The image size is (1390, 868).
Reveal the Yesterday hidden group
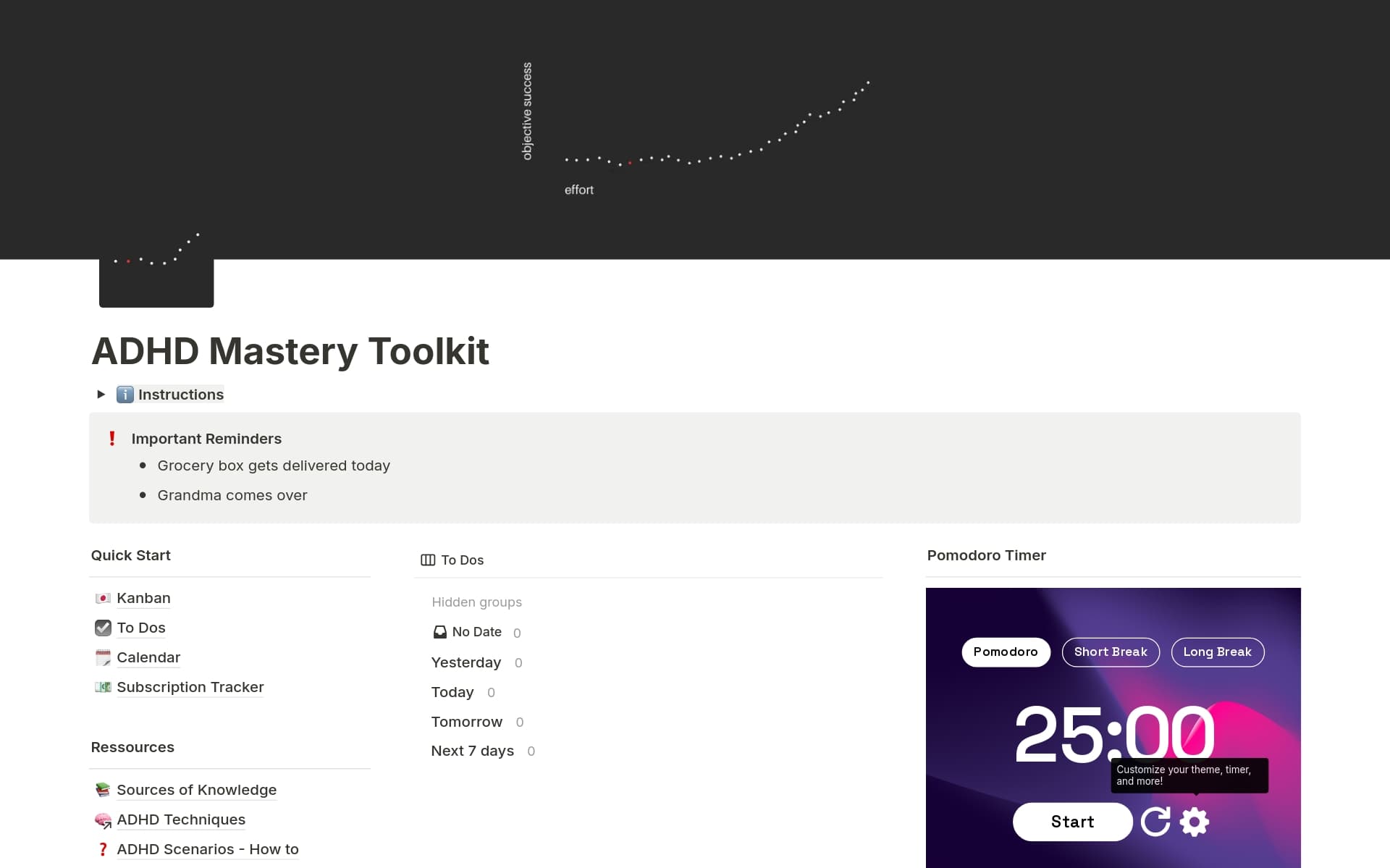[466, 662]
